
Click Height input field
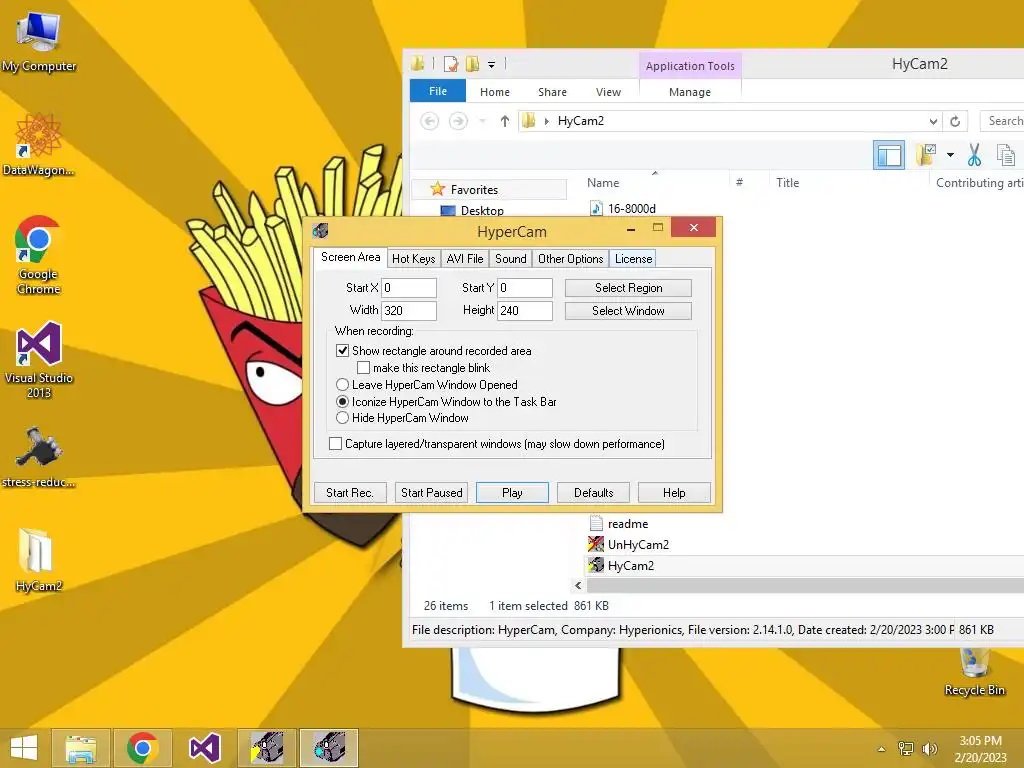click(x=525, y=311)
